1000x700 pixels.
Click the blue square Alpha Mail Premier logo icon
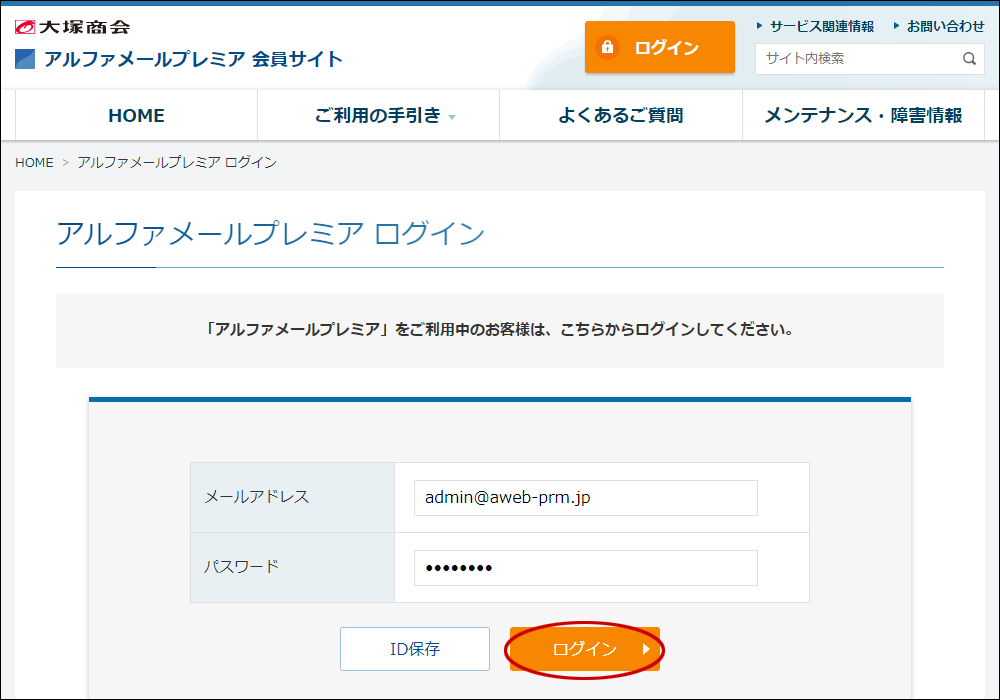tap(25, 59)
